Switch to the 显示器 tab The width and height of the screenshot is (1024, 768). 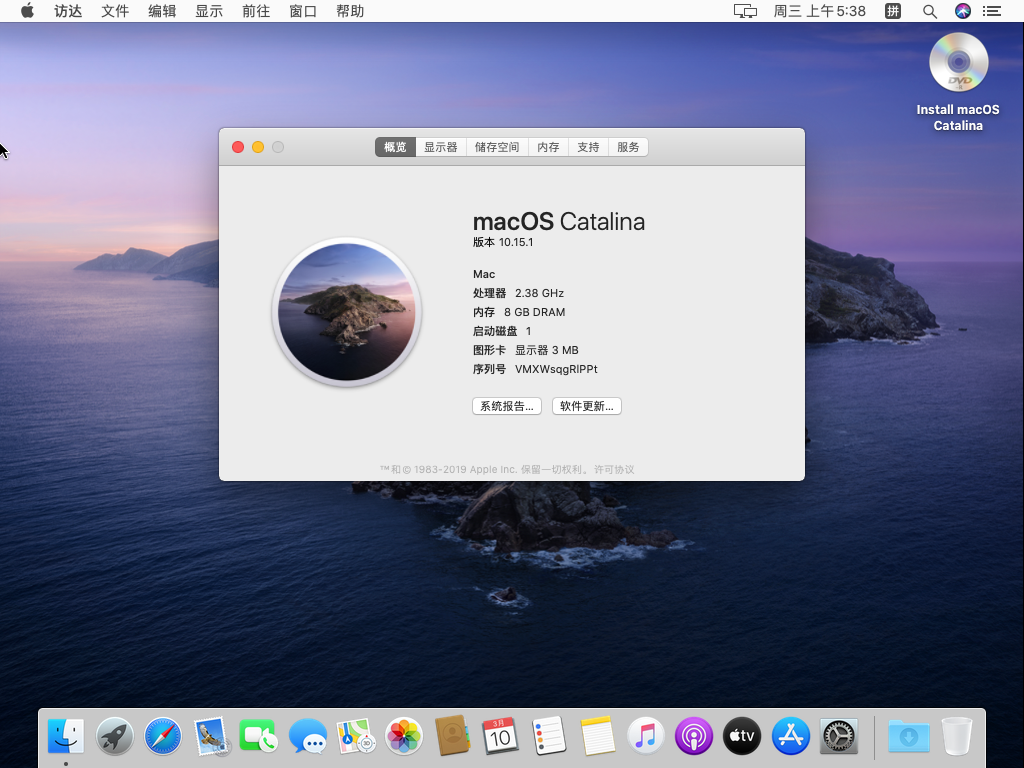[440, 147]
